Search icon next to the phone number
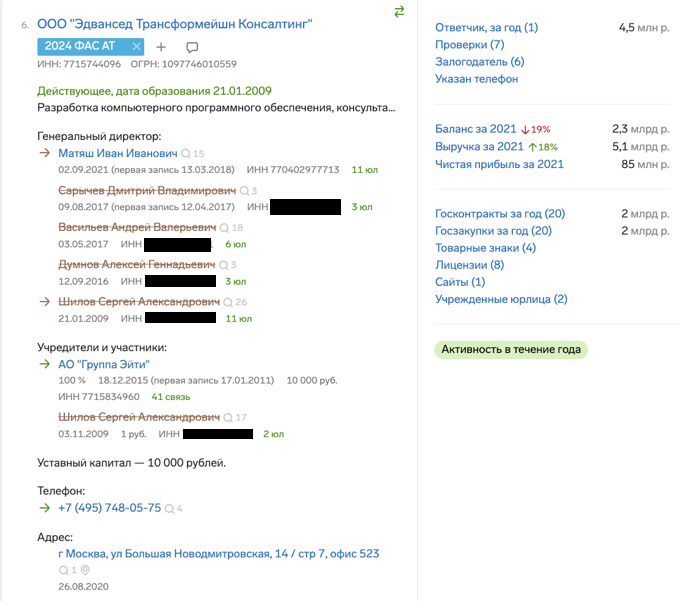Image resolution: width=681 pixels, height=601 pixels. [x=169, y=509]
